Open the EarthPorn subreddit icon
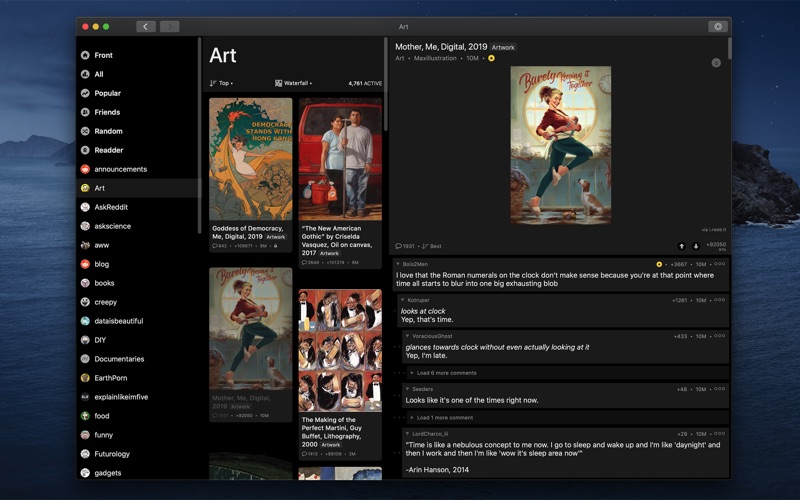 tap(85, 378)
